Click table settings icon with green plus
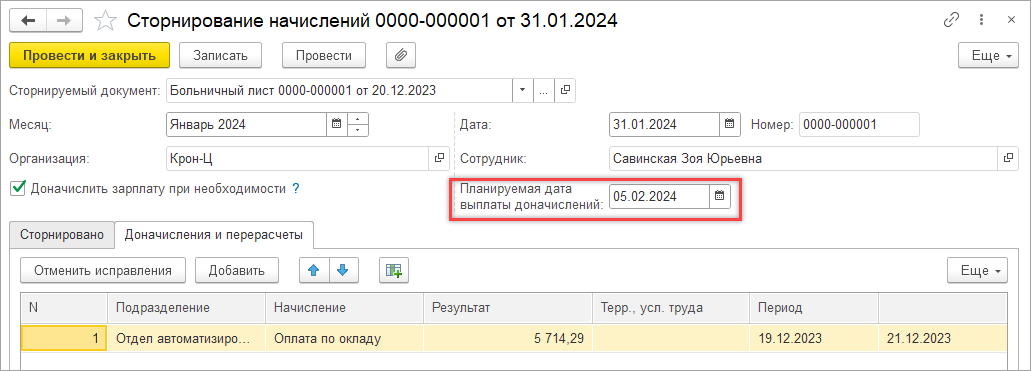The width and height of the screenshot is (1031, 371). pos(394,270)
